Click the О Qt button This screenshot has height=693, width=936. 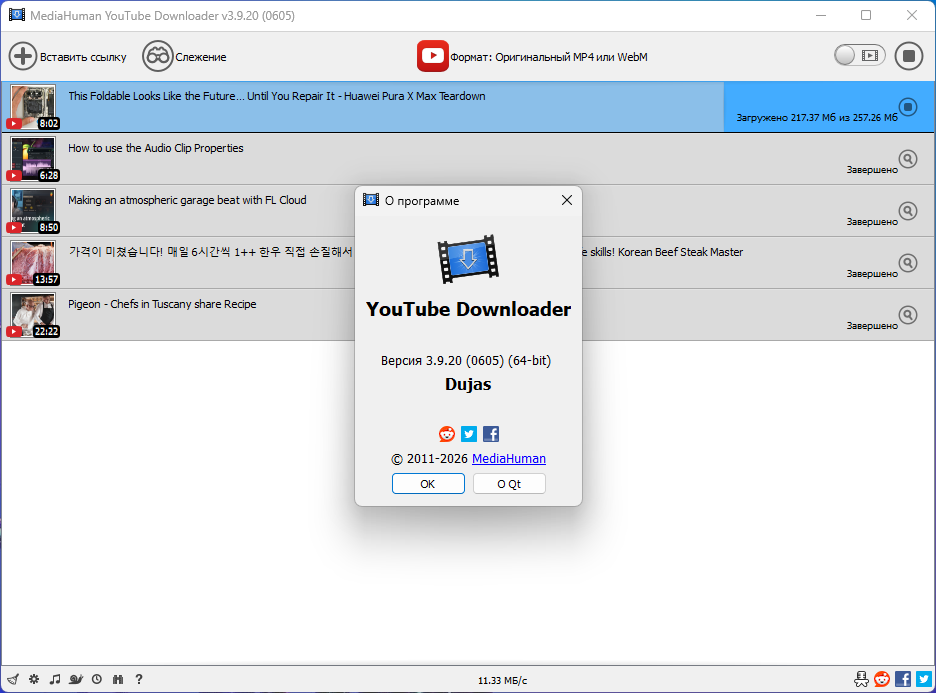pos(509,483)
